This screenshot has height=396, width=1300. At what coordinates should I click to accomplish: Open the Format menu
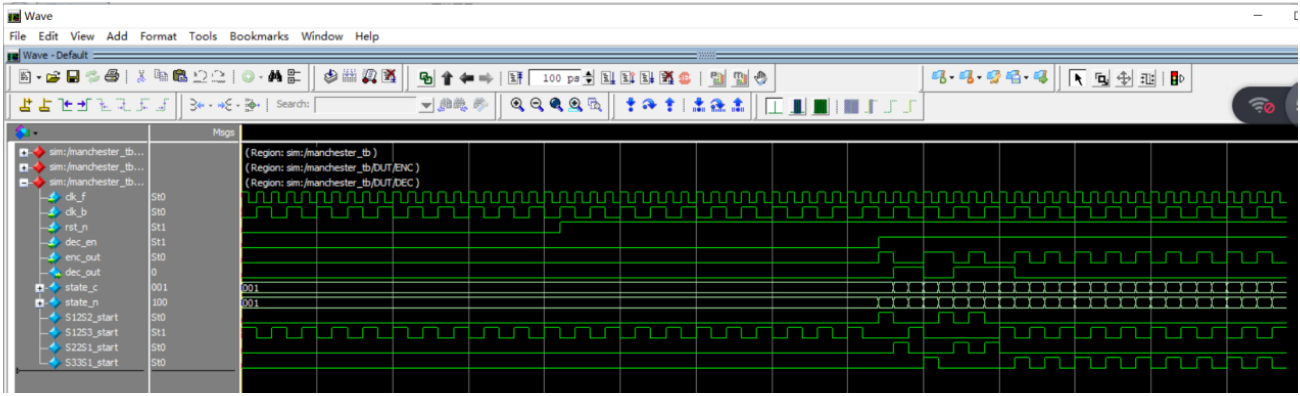(x=158, y=36)
